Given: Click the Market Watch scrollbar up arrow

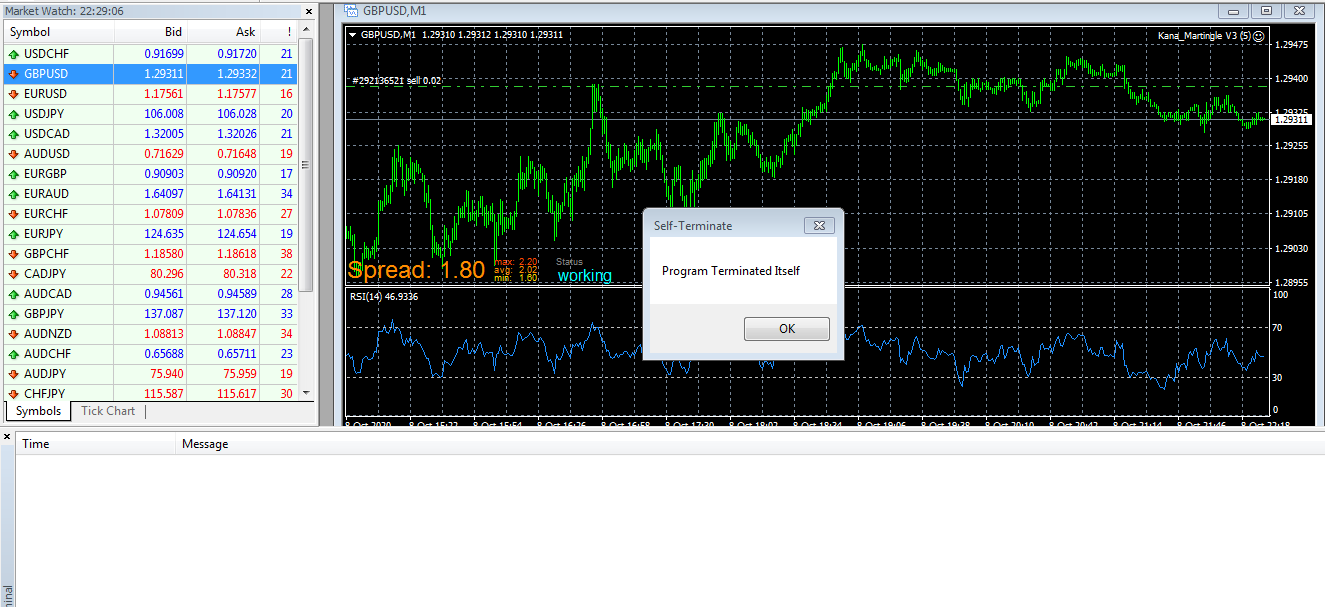Looking at the screenshot, I should 306,29.
